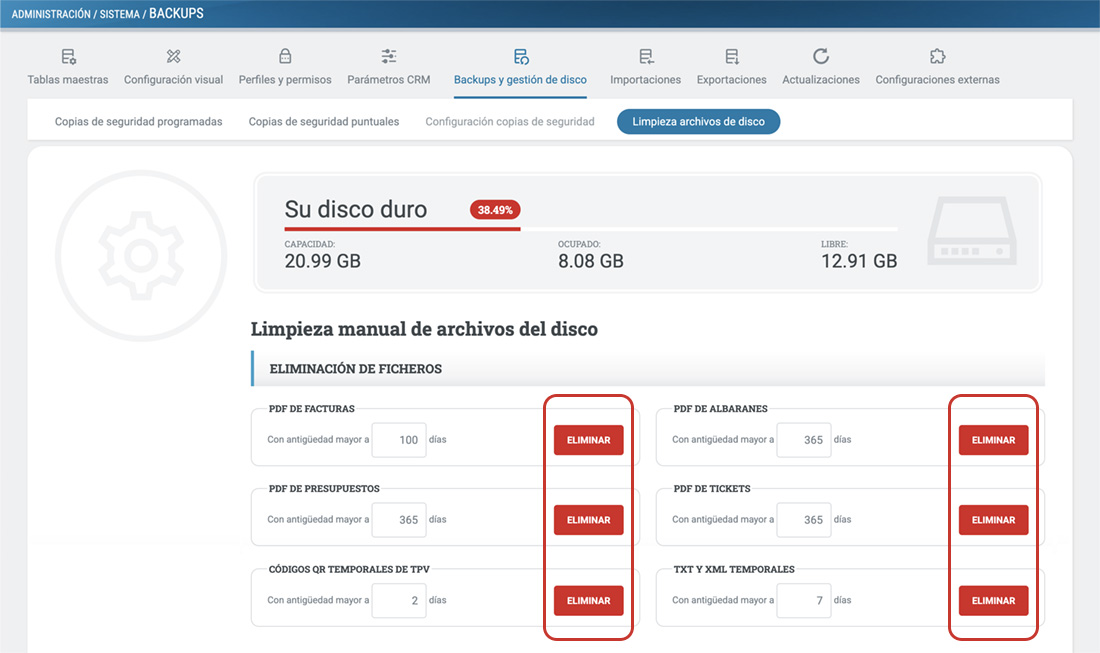
Task: Open Configuraciones externas label
Action: pyautogui.click(x=937, y=80)
